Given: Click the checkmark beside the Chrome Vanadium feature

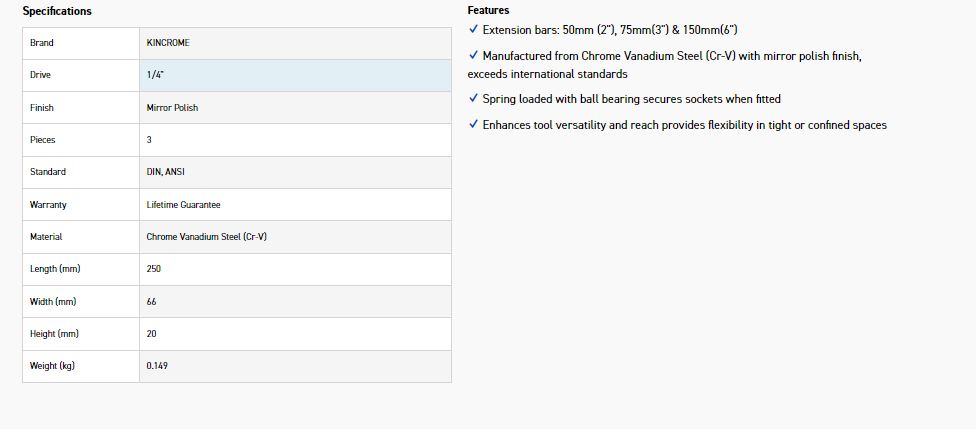Looking at the screenshot, I should click(473, 56).
